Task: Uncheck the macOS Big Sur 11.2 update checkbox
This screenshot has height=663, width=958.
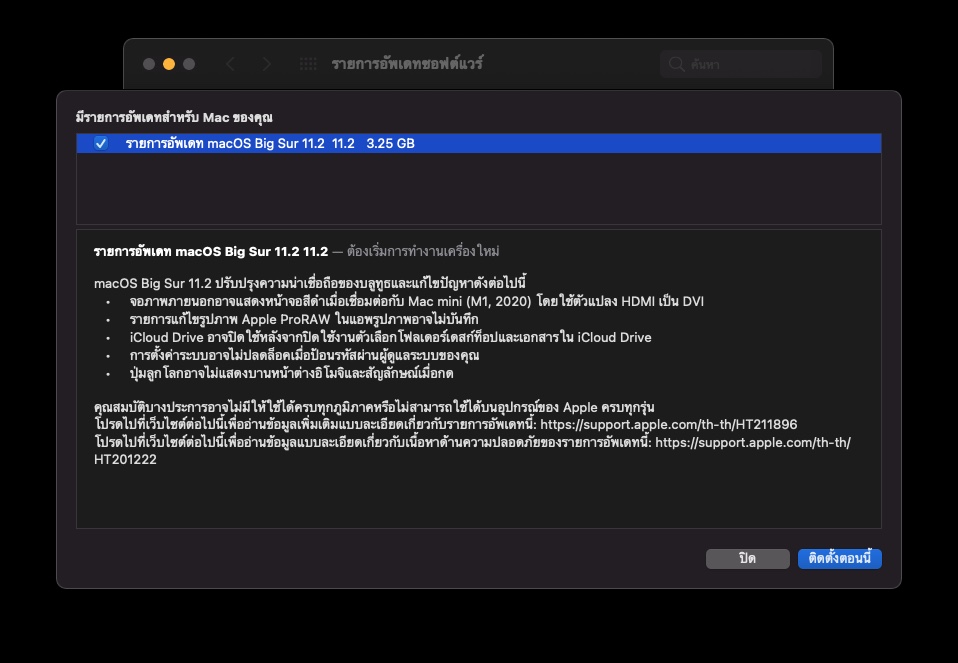Action: (101, 144)
